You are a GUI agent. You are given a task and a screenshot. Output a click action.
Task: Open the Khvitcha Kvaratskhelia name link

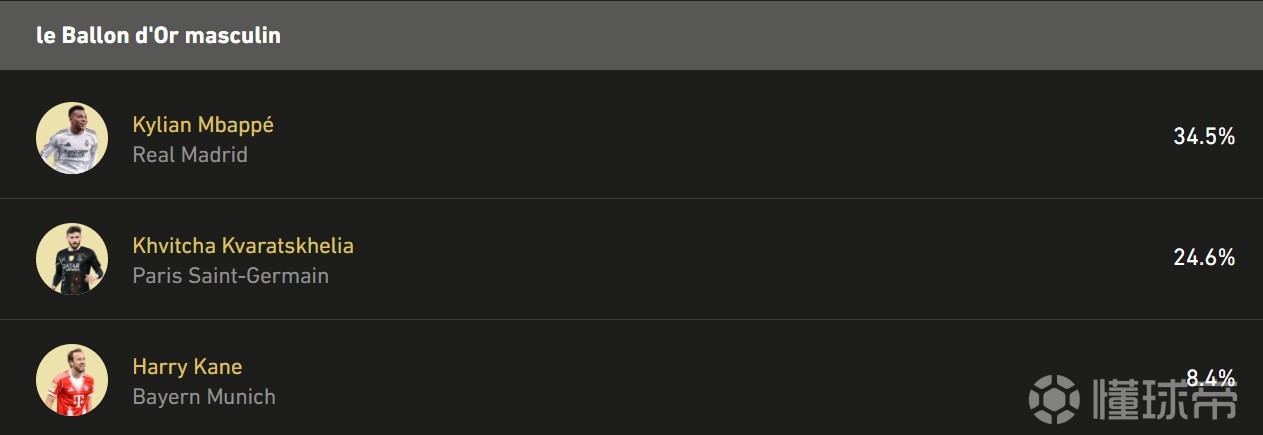(x=243, y=246)
